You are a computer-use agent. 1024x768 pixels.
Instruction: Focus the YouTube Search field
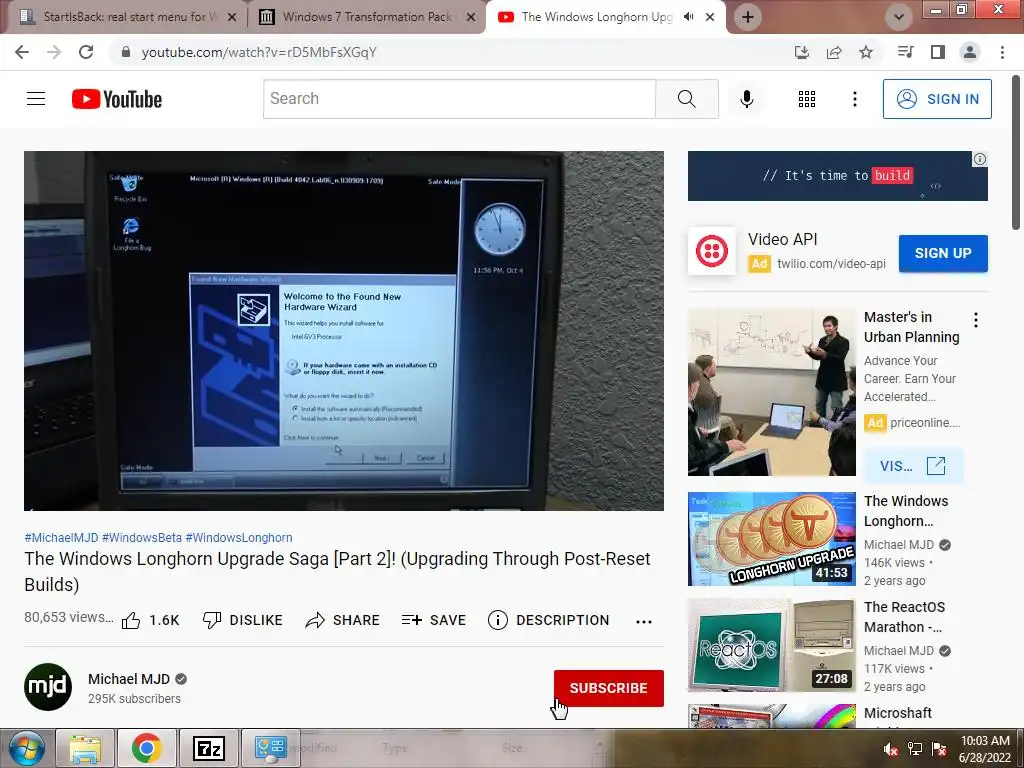[459, 99]
